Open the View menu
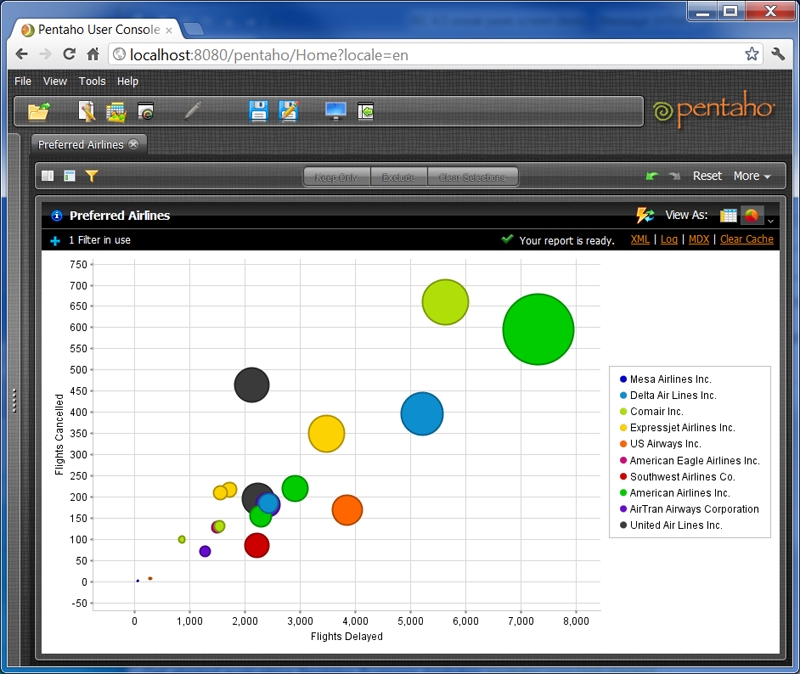This screenshot has height=674, width=800. (55, 81)
